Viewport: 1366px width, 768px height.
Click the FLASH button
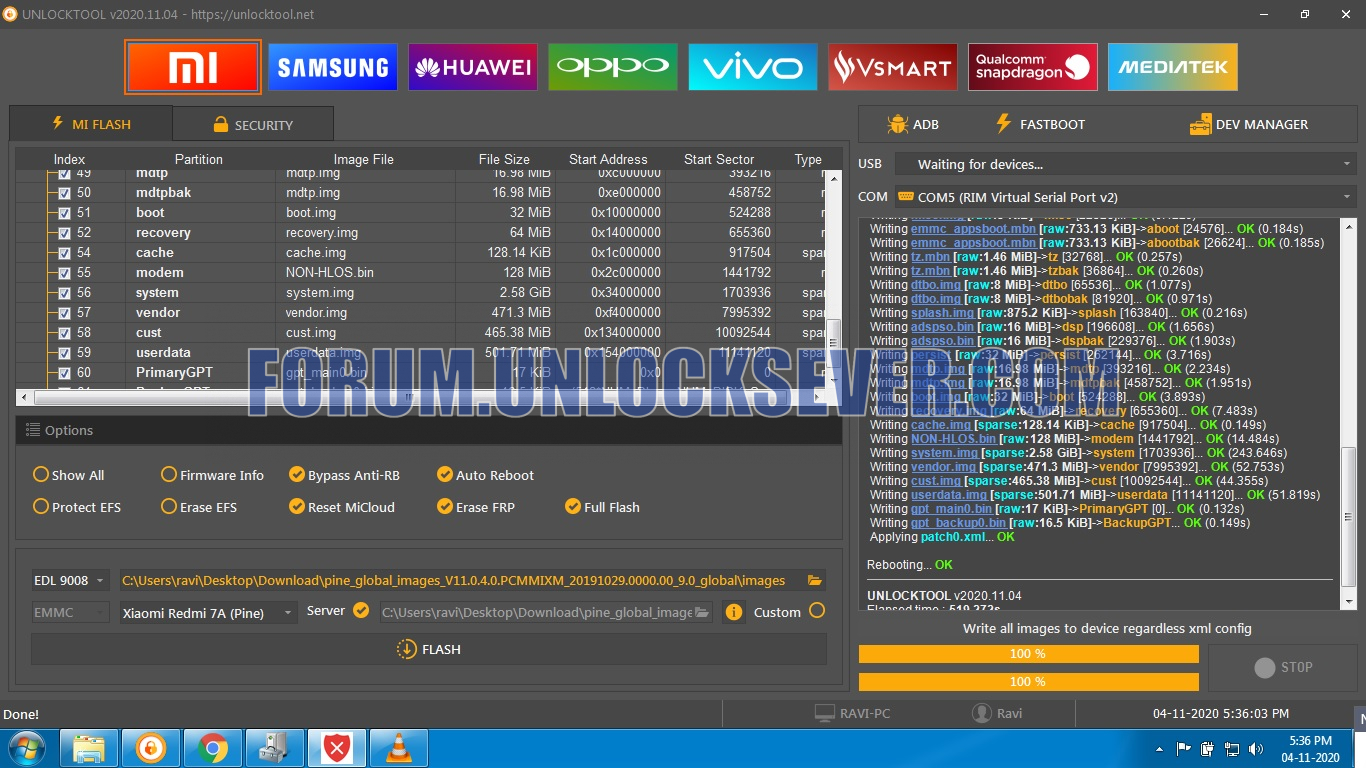(x=429, y=649)
